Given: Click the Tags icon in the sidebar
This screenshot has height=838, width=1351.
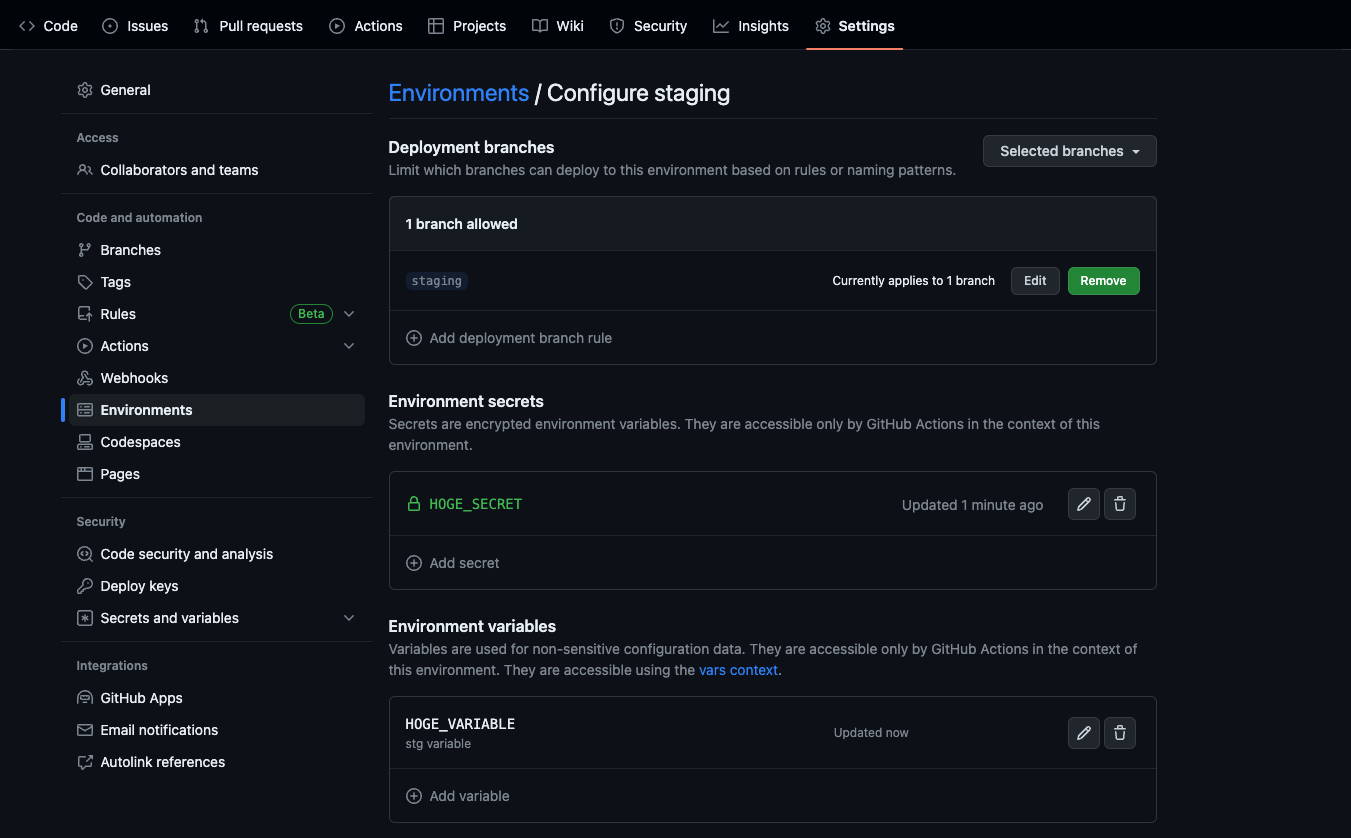Looking at the screenshot, I should 85,281.
